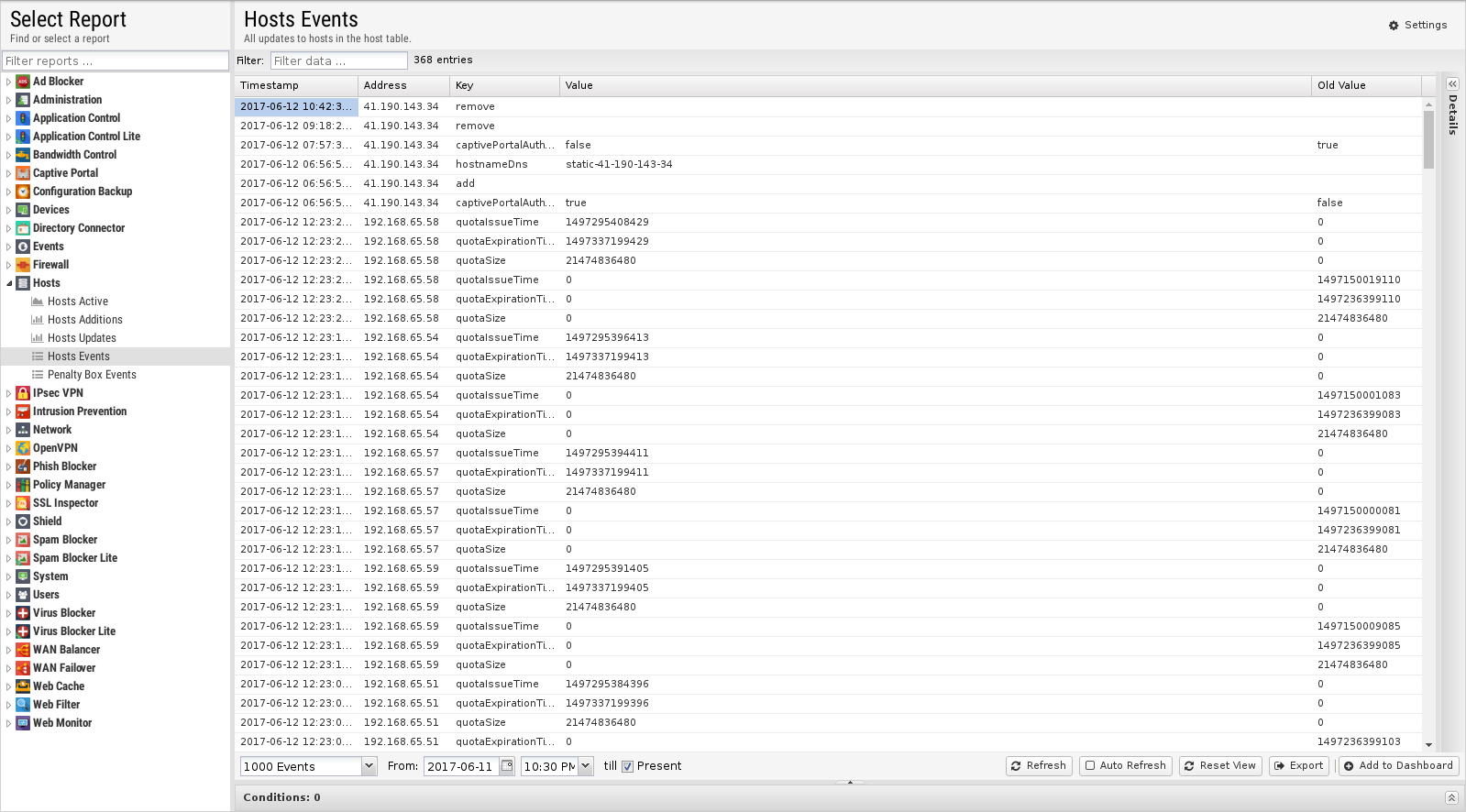Click the Web Cache icon
1466x812 pixels.
tap(23, 686)
